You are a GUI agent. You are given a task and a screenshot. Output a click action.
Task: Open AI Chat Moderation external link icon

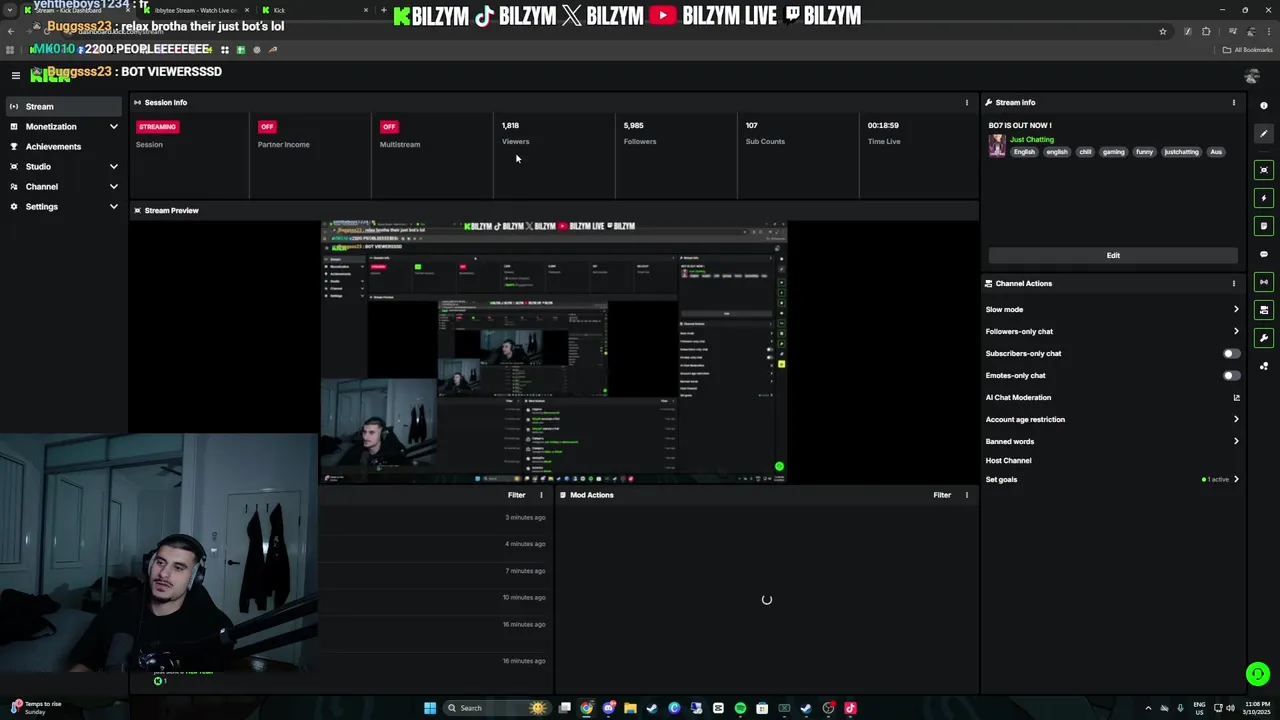1236,398
